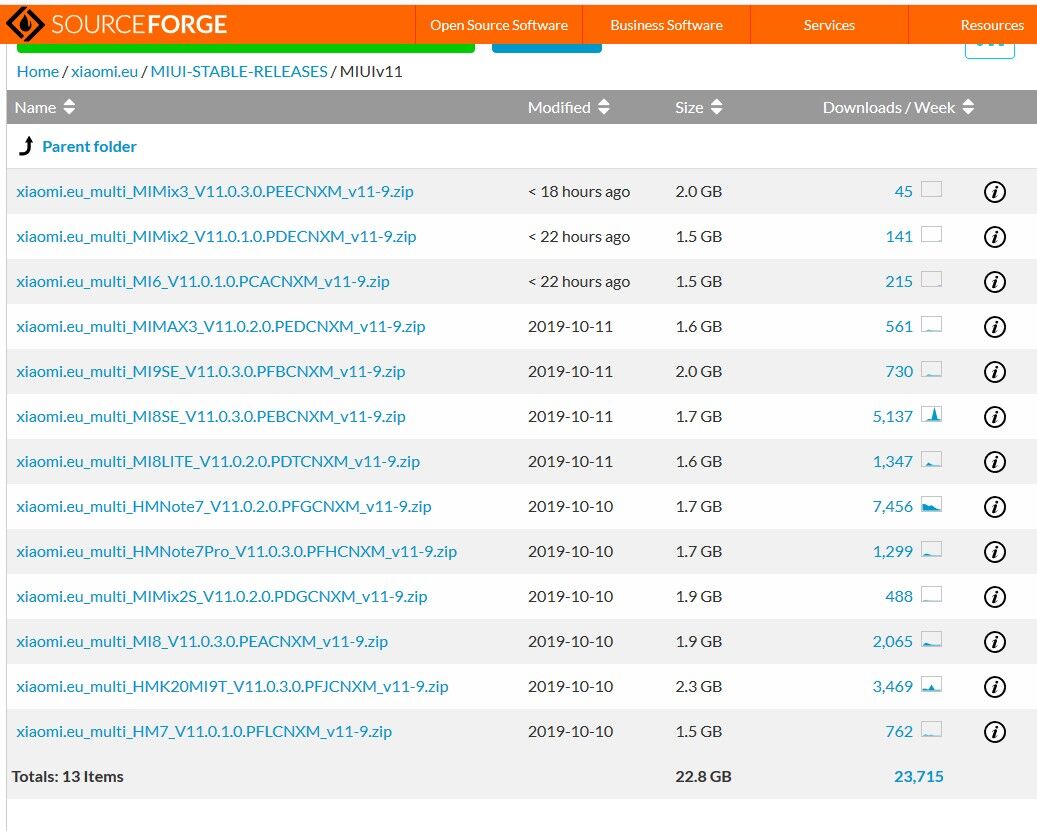Open info icon for MIMAX3 zip row
Image resolution: width=1037 pixels, height=831 pixels.
click(x=995, y=327)
